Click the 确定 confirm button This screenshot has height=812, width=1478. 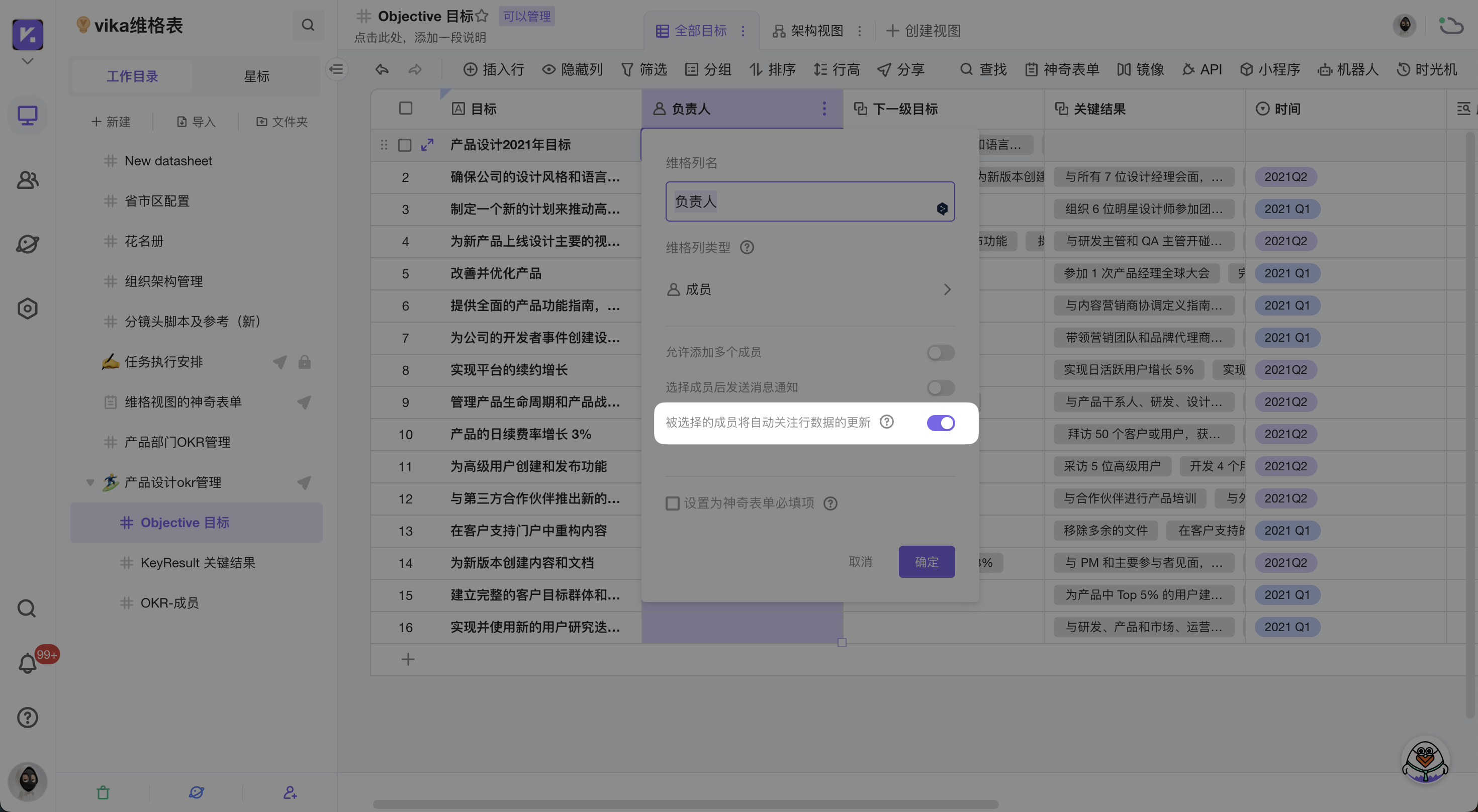tap(926, 561)
